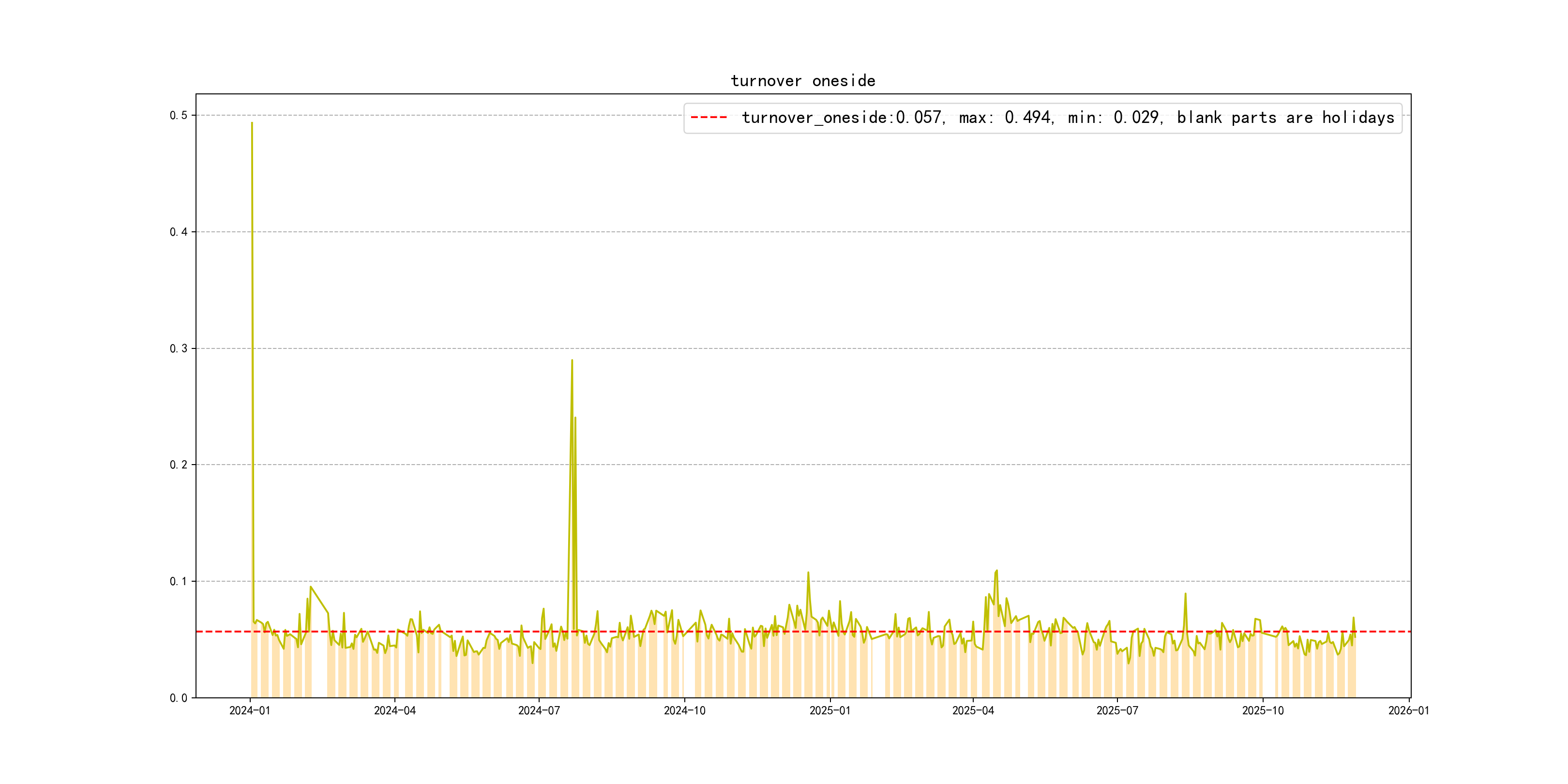The height and width of the screenshot is (784, 1568).
Task: Click the 2025-10 x-axis label
Action: pos(1263,711)
